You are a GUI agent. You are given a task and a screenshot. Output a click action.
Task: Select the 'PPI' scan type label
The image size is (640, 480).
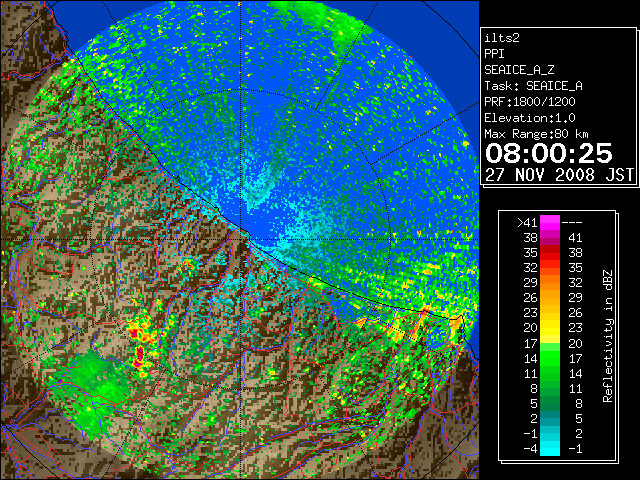click(494, 54)
